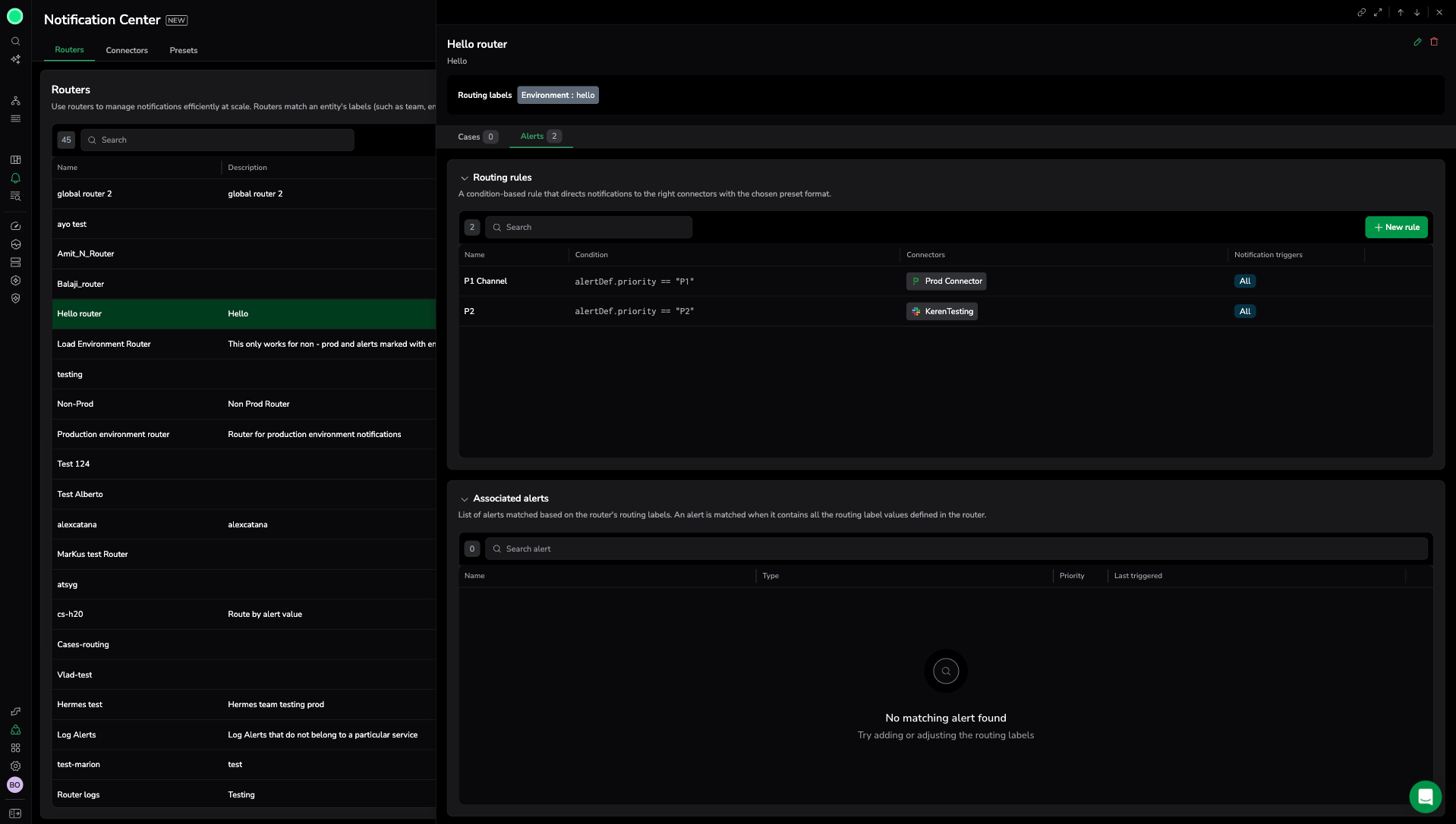Collapse the Associated alerts section
Image resolution: width=1456 pixels, height=824 pixels.
464,499
